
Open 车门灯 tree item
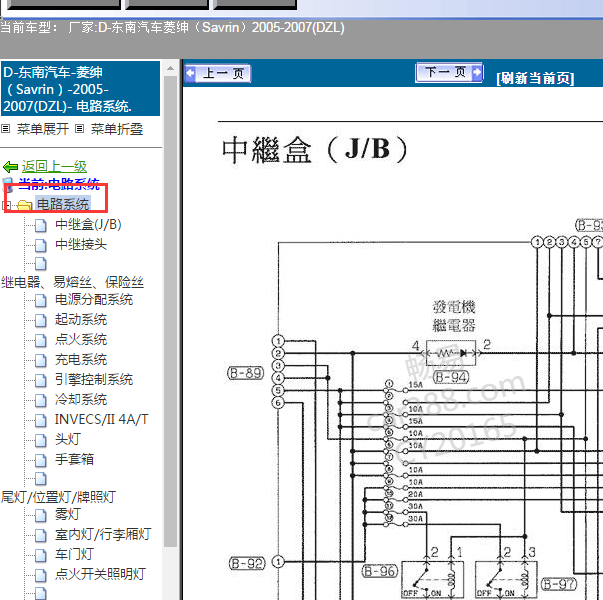[x=74, y=554]
